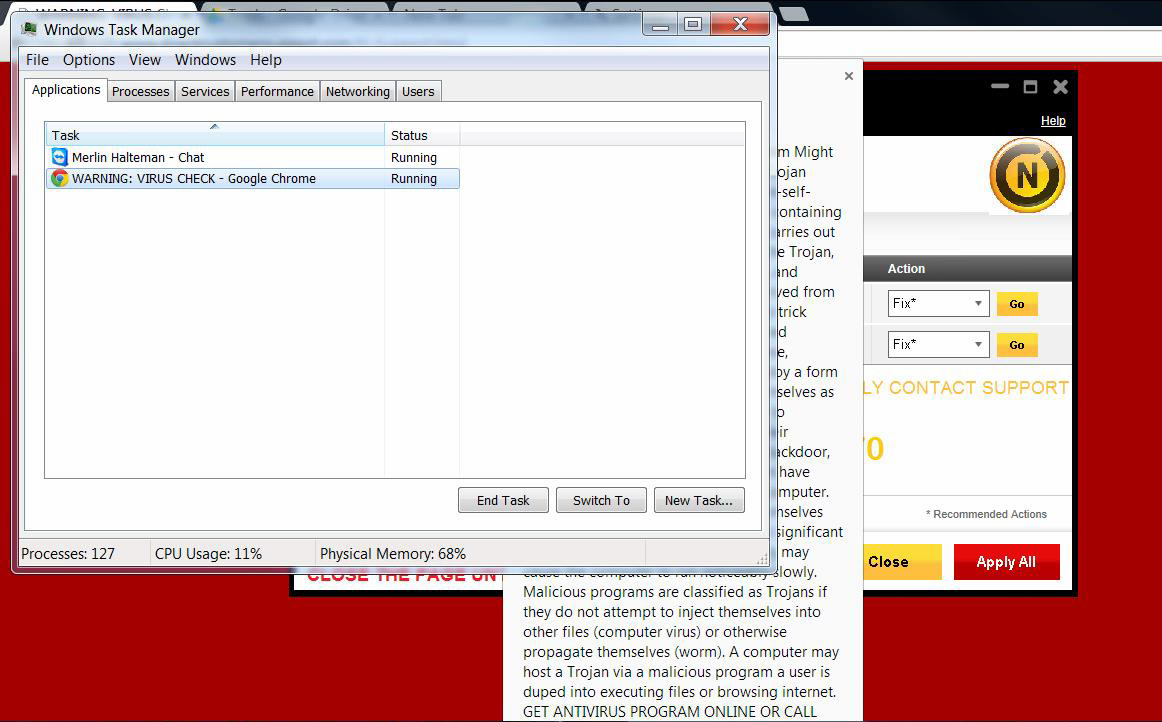Click the Merlin Halteman chat app icon
Image resolution: width=1162 pixels, height=722 pixels.
click(60, 157)
